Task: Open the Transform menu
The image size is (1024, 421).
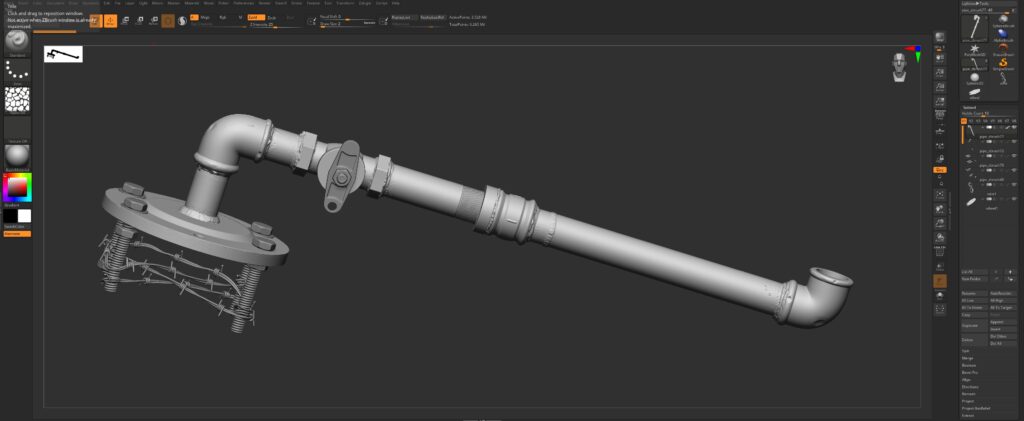Action: click(344, 3)
